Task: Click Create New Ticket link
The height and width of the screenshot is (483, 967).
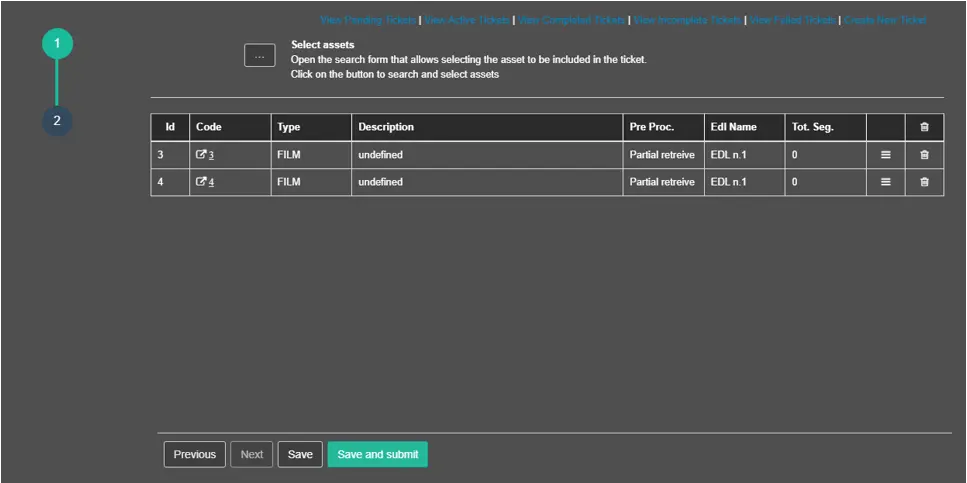Action: point(885,20)
